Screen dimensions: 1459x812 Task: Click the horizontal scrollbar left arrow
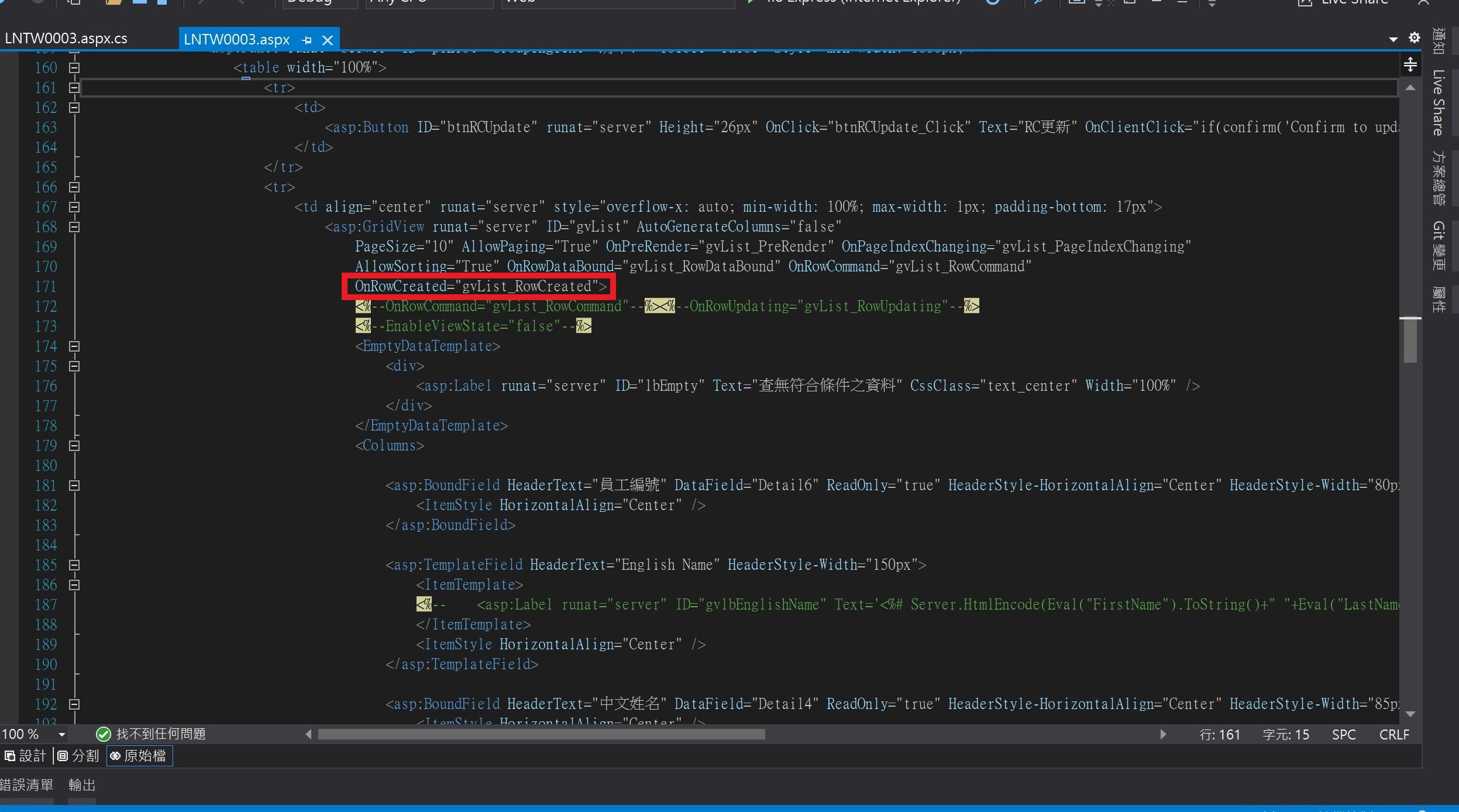click(308, 734)
